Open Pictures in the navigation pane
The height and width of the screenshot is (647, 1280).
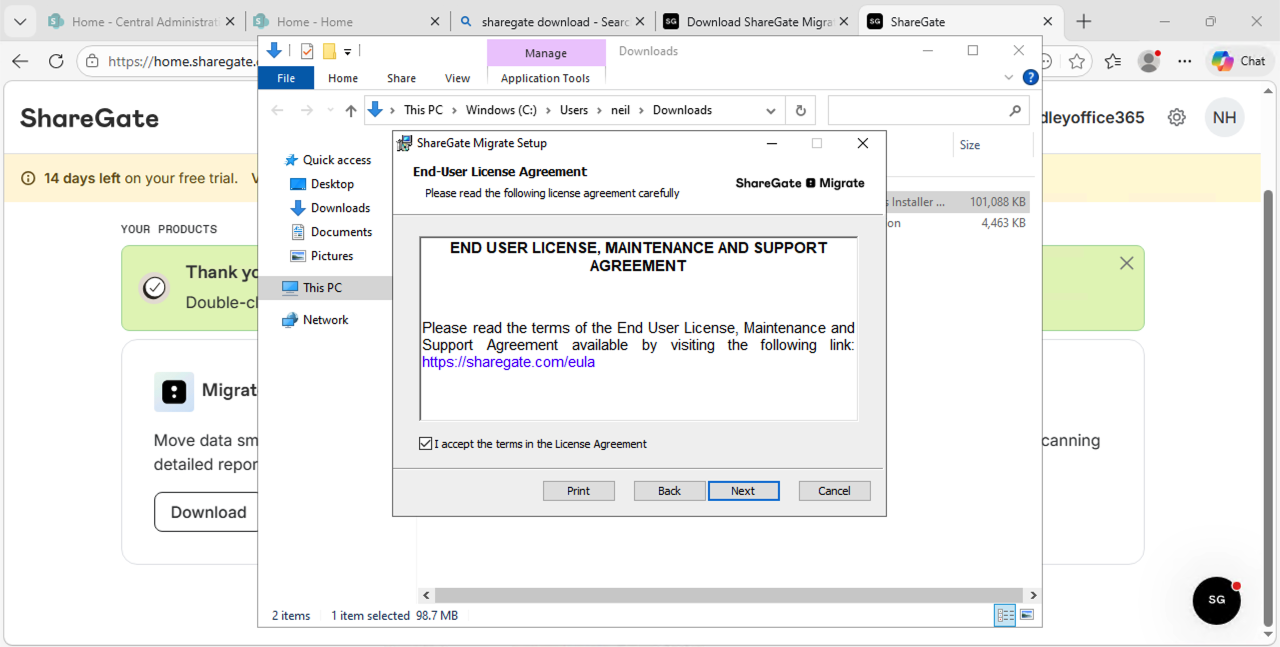pos(332,256)
